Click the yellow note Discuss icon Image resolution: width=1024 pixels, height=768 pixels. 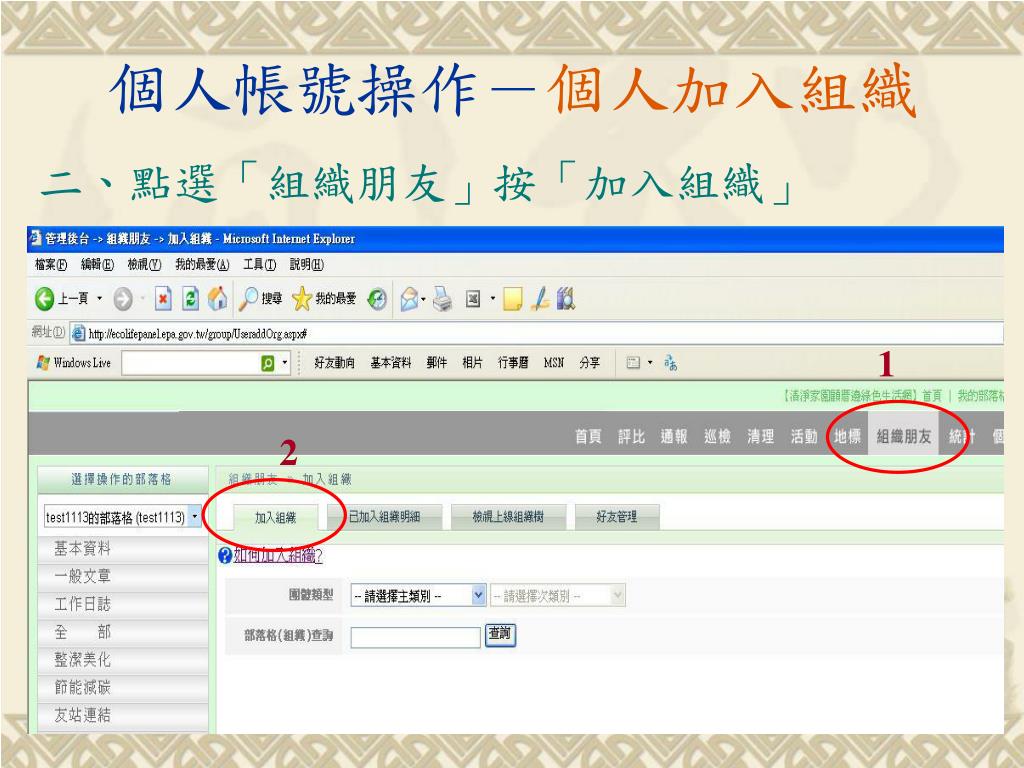coord(512,299)
